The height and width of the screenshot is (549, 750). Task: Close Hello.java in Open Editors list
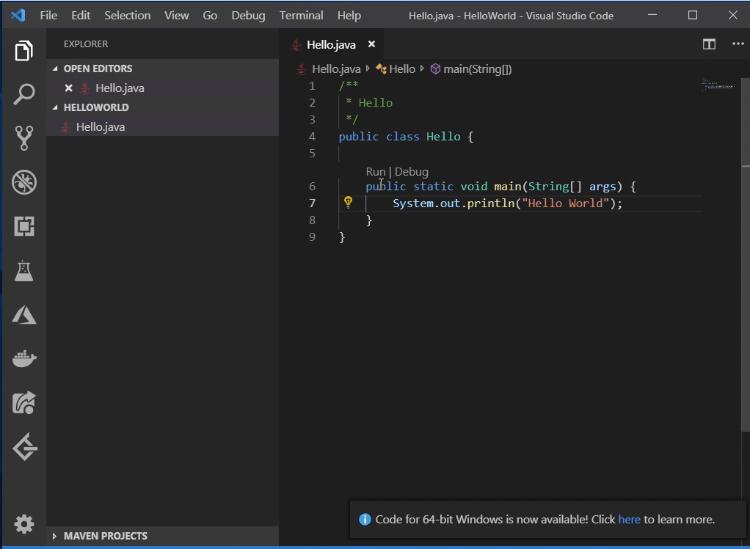coord(68,88)
